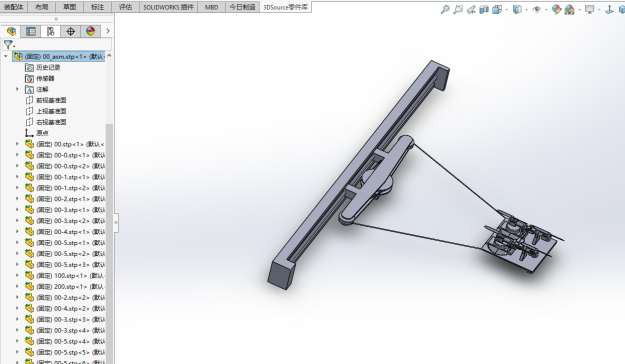Switch to the 布局 (Layout) tab
Screen dimensions: 625x364
pos(42,7)
